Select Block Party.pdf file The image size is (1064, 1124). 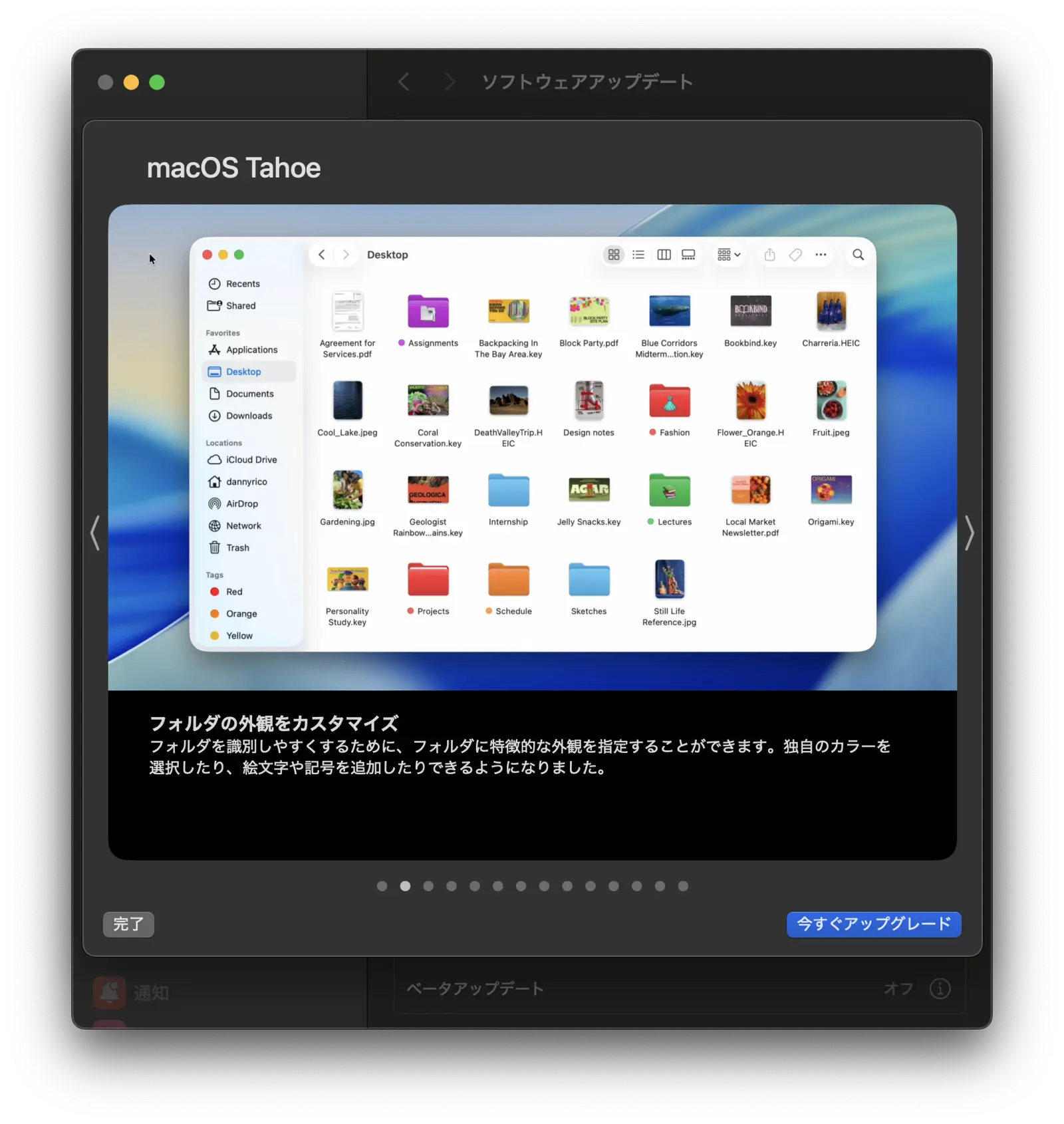(x=589, y=311)
